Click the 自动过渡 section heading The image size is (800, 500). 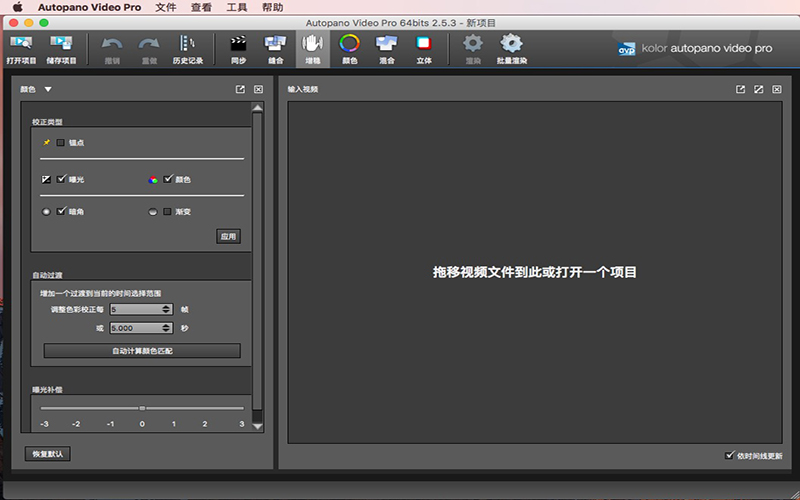pos(47,275)
